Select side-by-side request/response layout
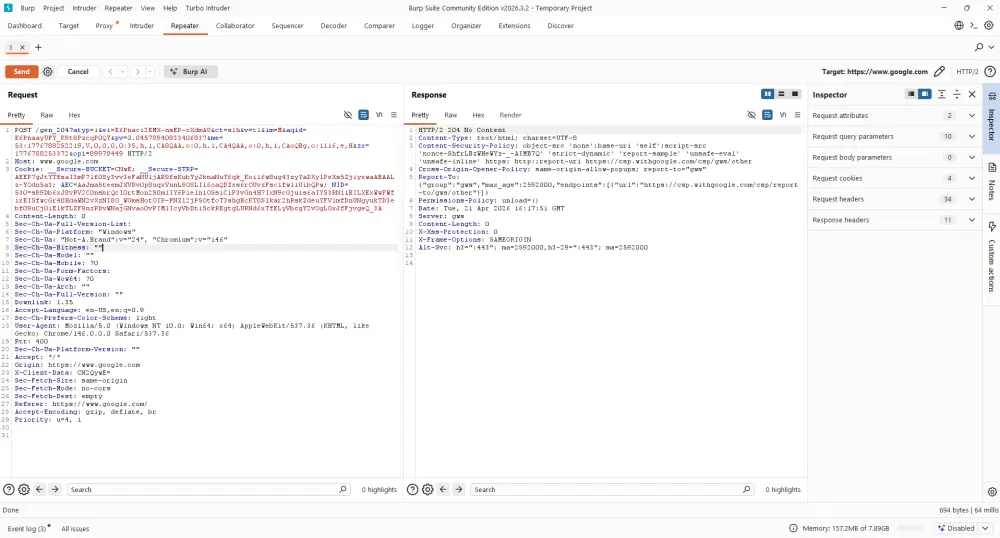The image size is (1000, 538). pos(768,94)
